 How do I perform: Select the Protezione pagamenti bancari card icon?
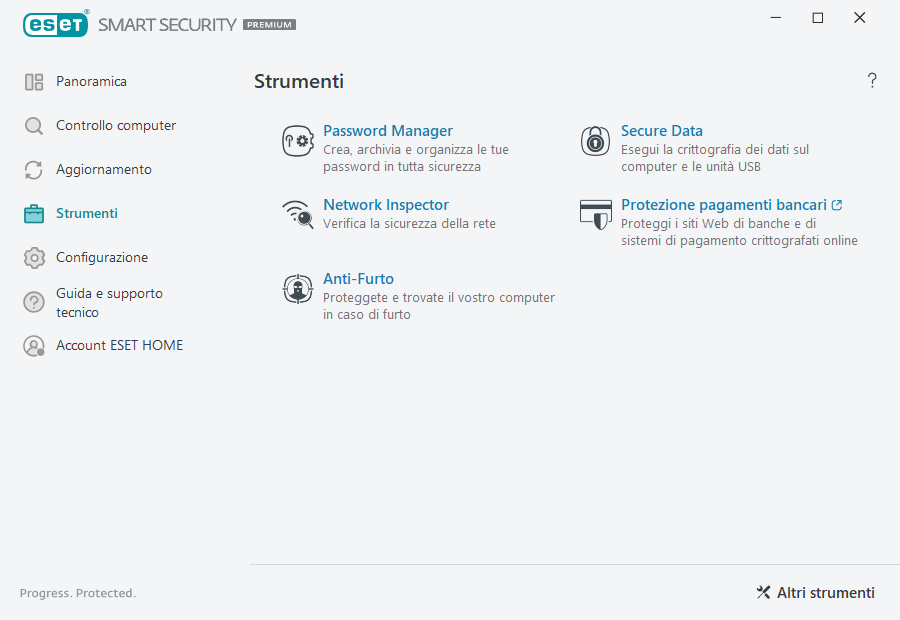point(595,214)
